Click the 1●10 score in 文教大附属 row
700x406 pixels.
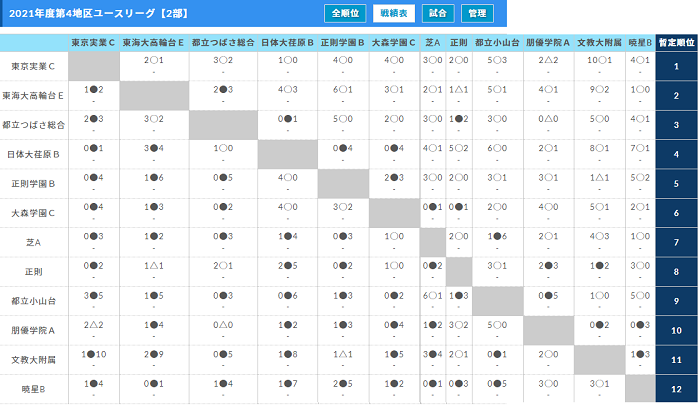tap(93, 354)
